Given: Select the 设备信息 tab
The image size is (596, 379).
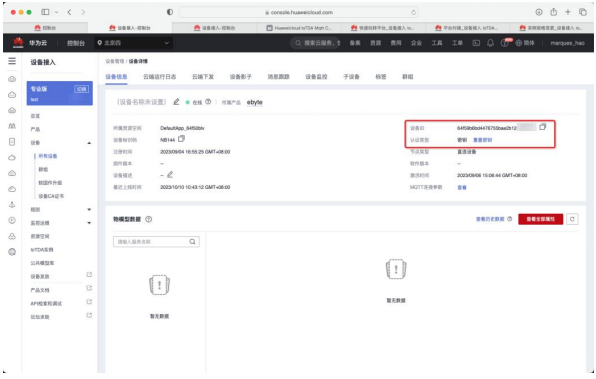Looking at the screenshot, I should [x=116, y=77].
